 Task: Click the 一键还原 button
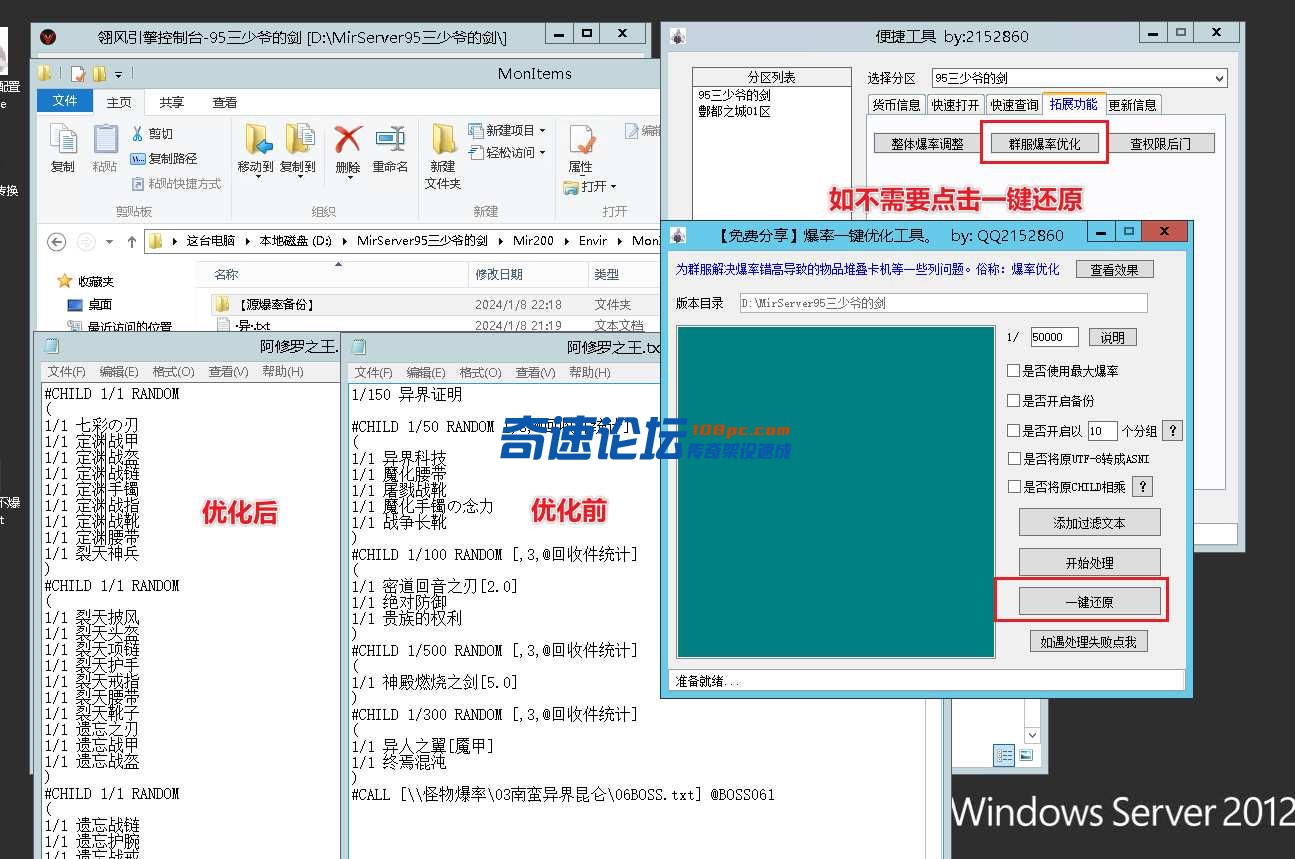point(1089,602)
